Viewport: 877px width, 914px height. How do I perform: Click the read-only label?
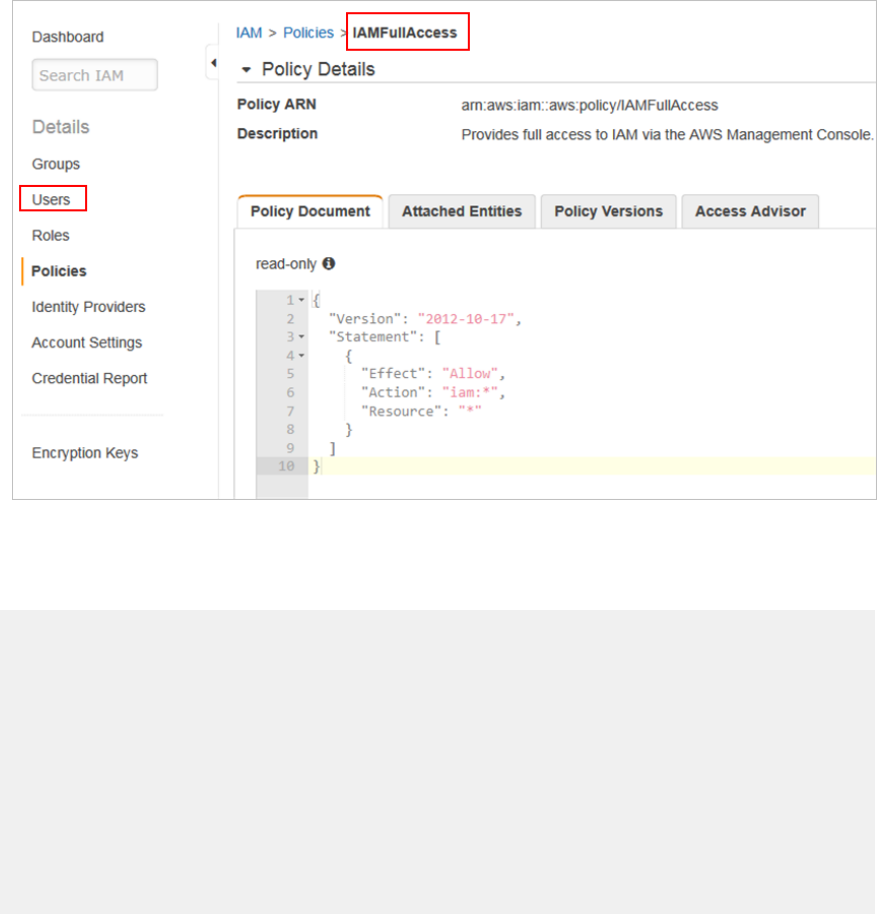point(286,264)
